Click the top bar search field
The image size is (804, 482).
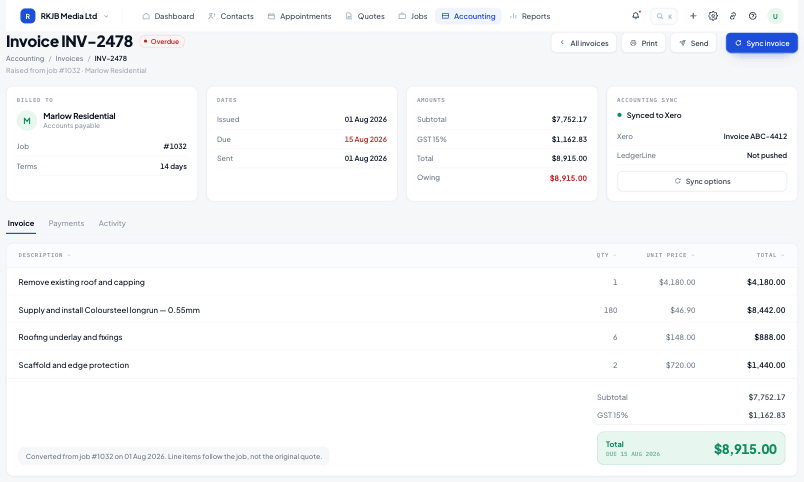pos(664,16)
